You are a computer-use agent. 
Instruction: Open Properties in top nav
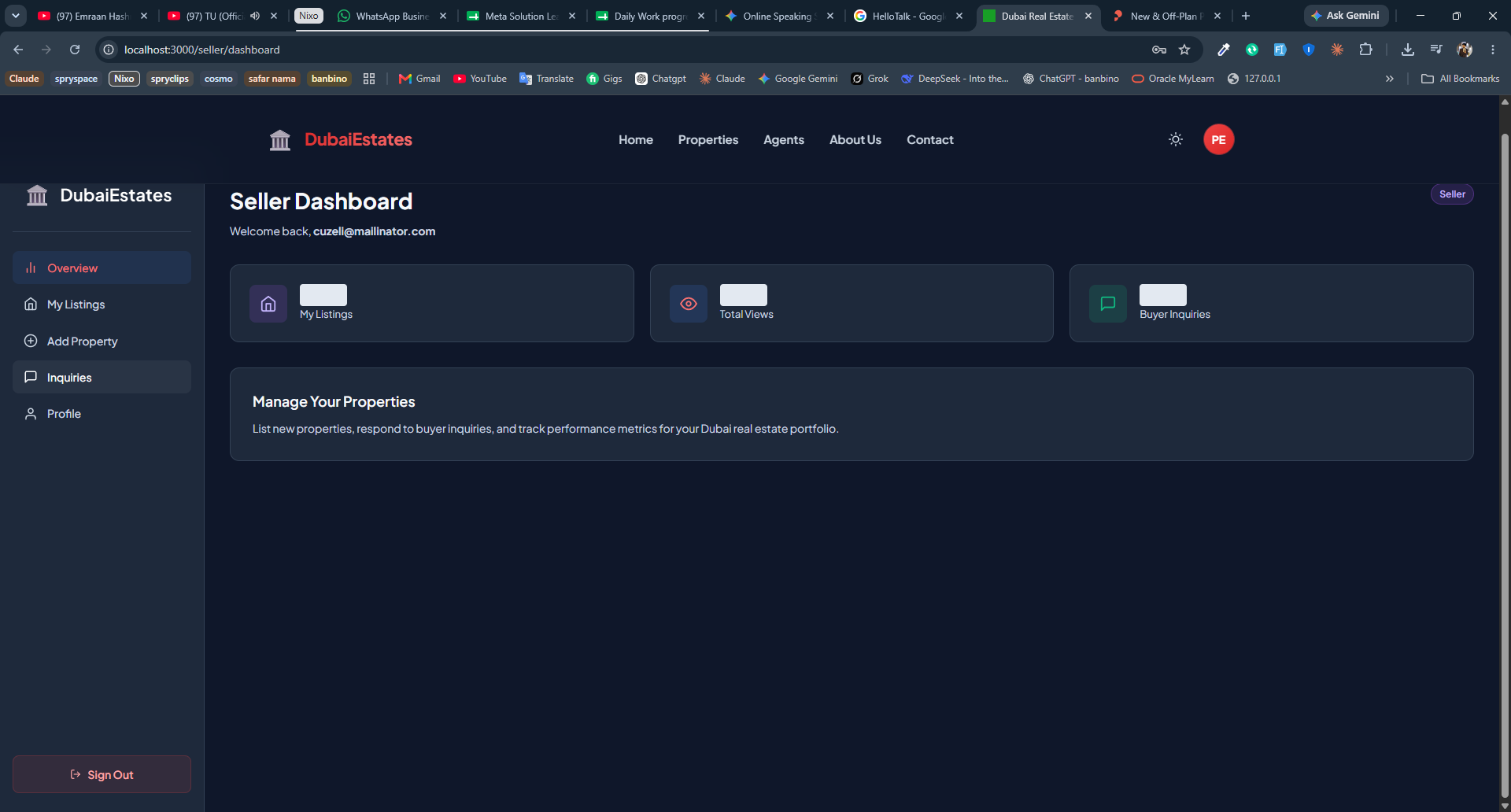pyautogui.click(x=708, y=139)
